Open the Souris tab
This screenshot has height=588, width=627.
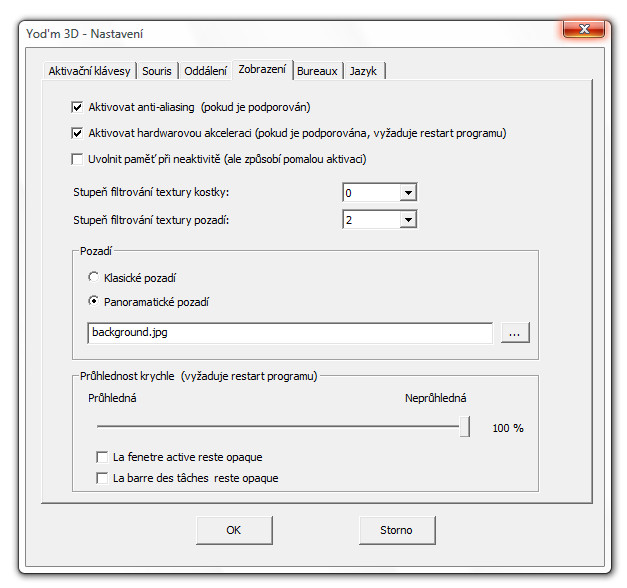pos(157,71)
